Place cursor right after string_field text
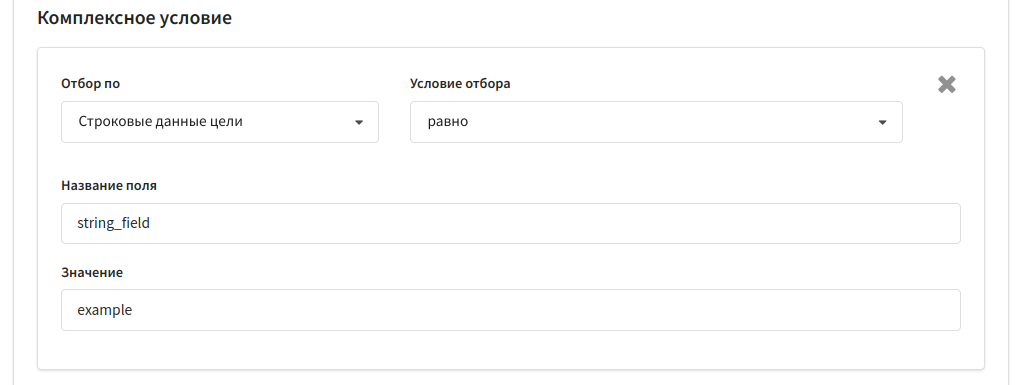 pos(151,223)
